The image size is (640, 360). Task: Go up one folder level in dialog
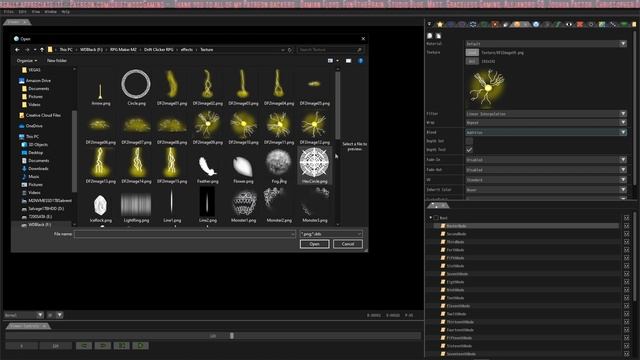[42, 50]
